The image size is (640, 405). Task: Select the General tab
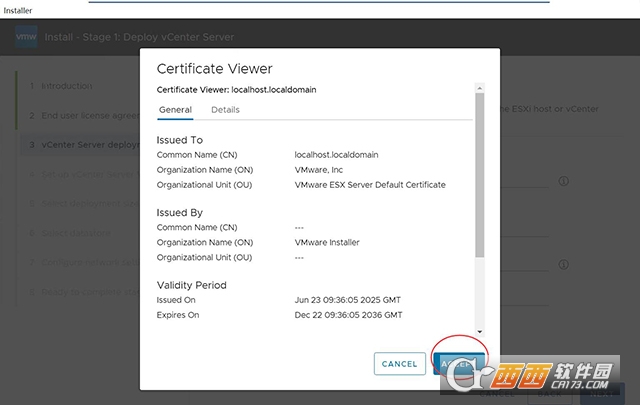(x=176, y=110)
